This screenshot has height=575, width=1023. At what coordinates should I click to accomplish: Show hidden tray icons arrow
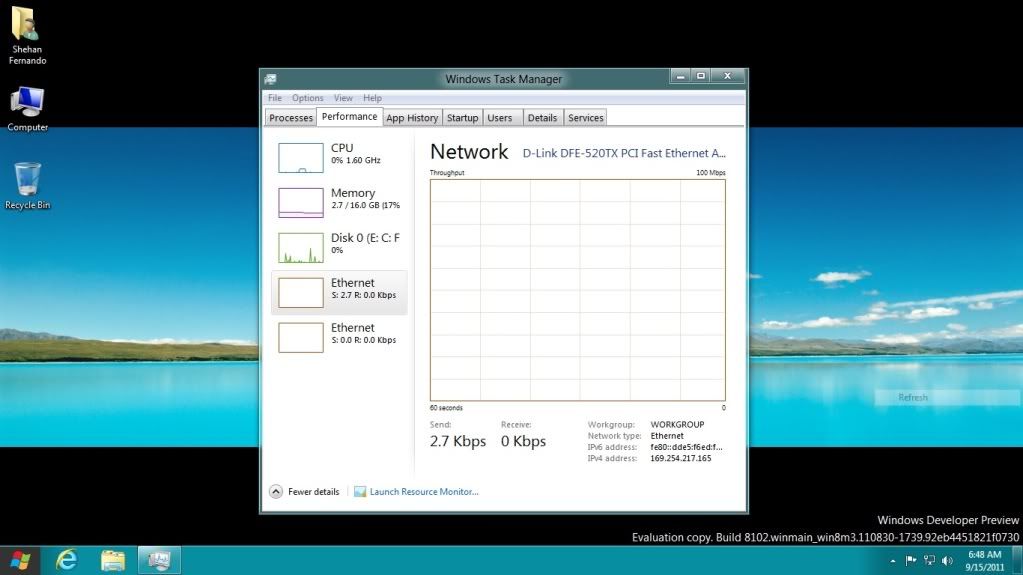893,561
